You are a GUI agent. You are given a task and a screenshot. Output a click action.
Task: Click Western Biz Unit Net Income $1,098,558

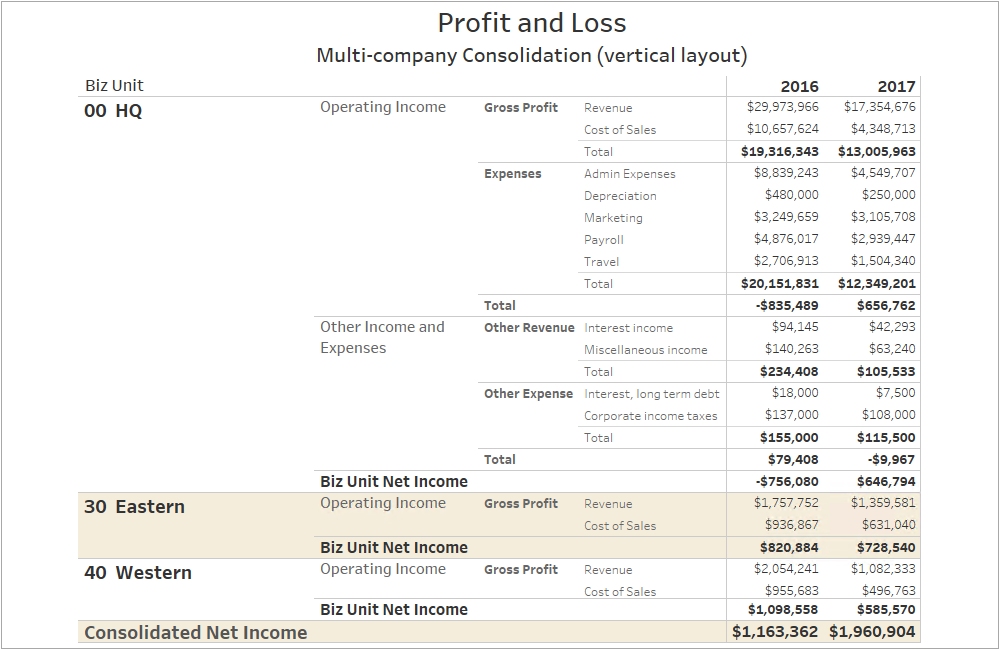pos(783,609)
